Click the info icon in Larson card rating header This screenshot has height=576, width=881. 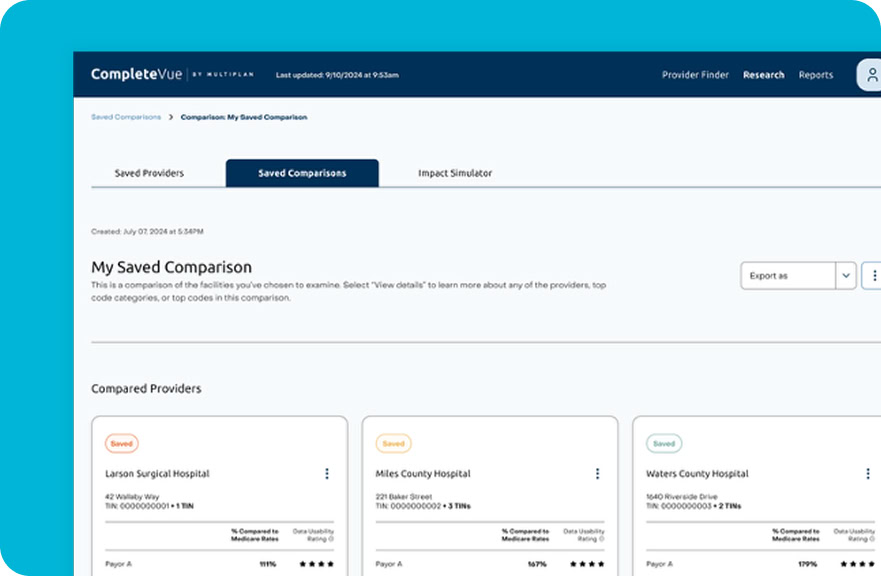tap(331, 539)
